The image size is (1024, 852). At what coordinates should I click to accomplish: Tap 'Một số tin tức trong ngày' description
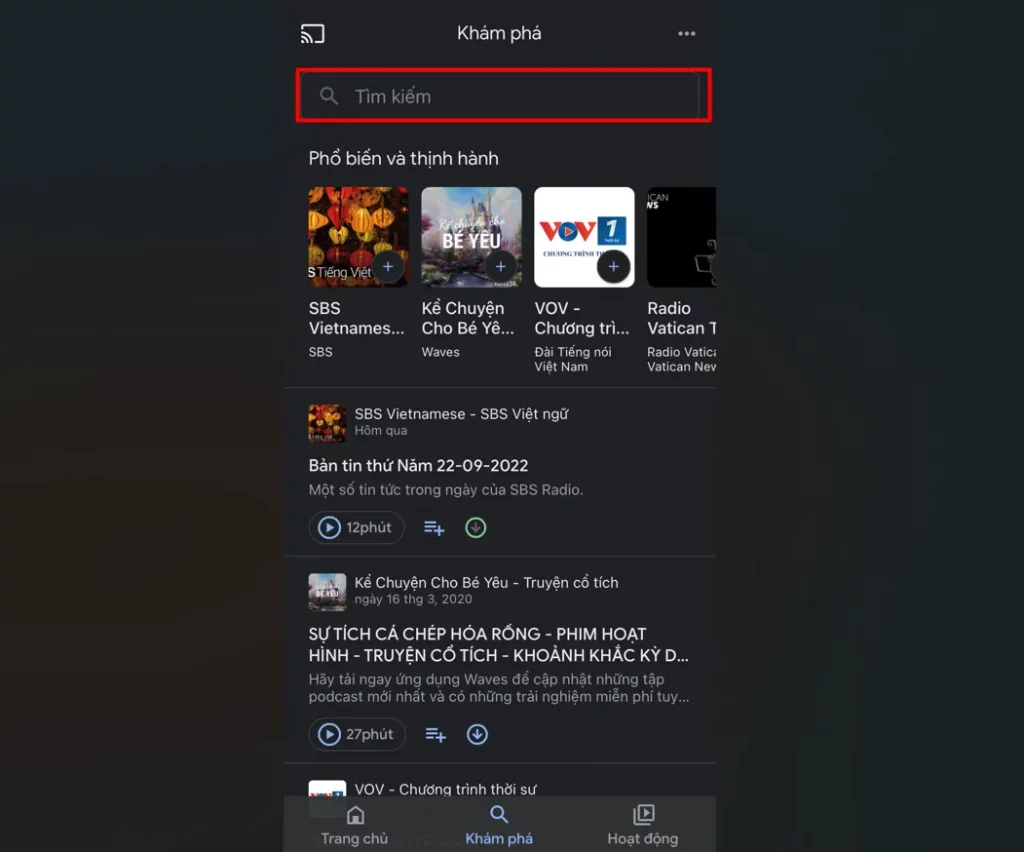pos(445,490)
